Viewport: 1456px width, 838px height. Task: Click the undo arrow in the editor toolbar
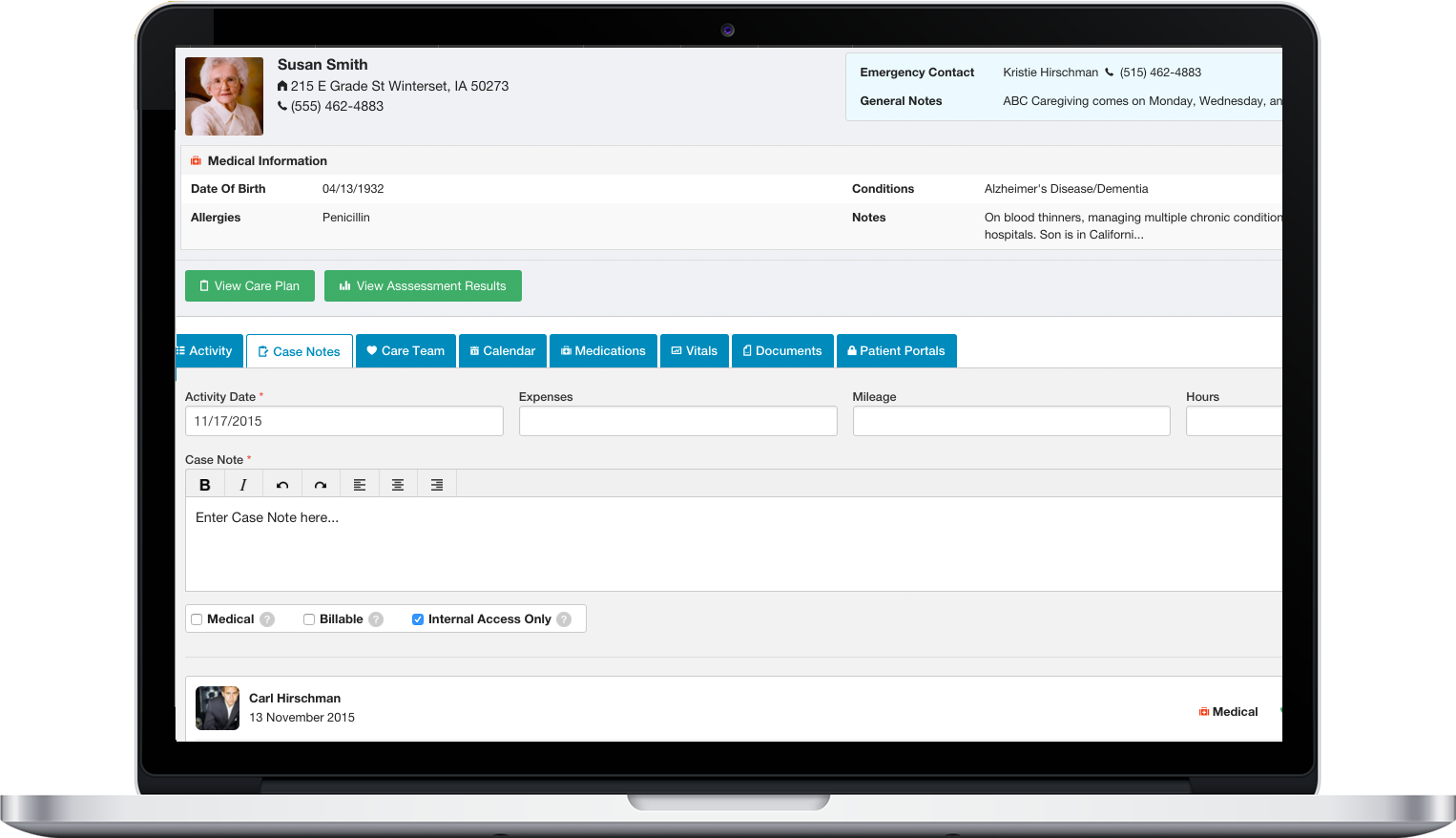click(x=282, y=485)
